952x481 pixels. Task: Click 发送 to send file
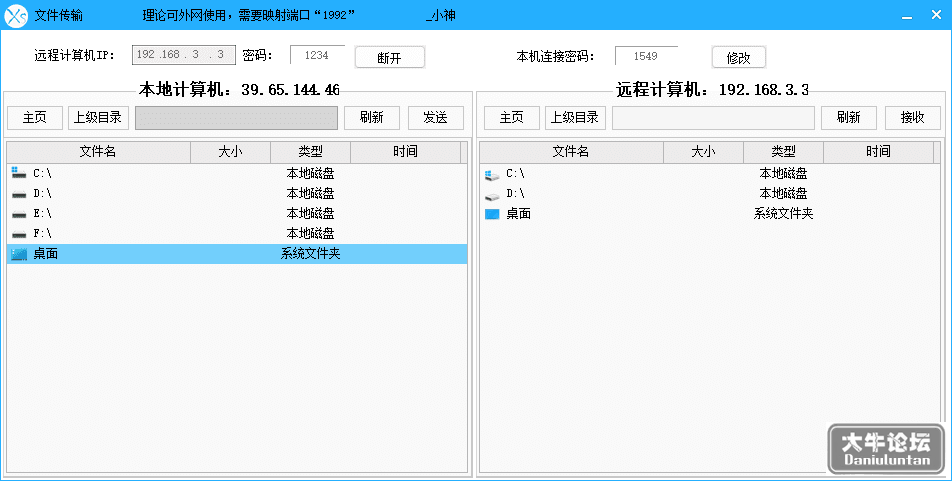(435, 118)
